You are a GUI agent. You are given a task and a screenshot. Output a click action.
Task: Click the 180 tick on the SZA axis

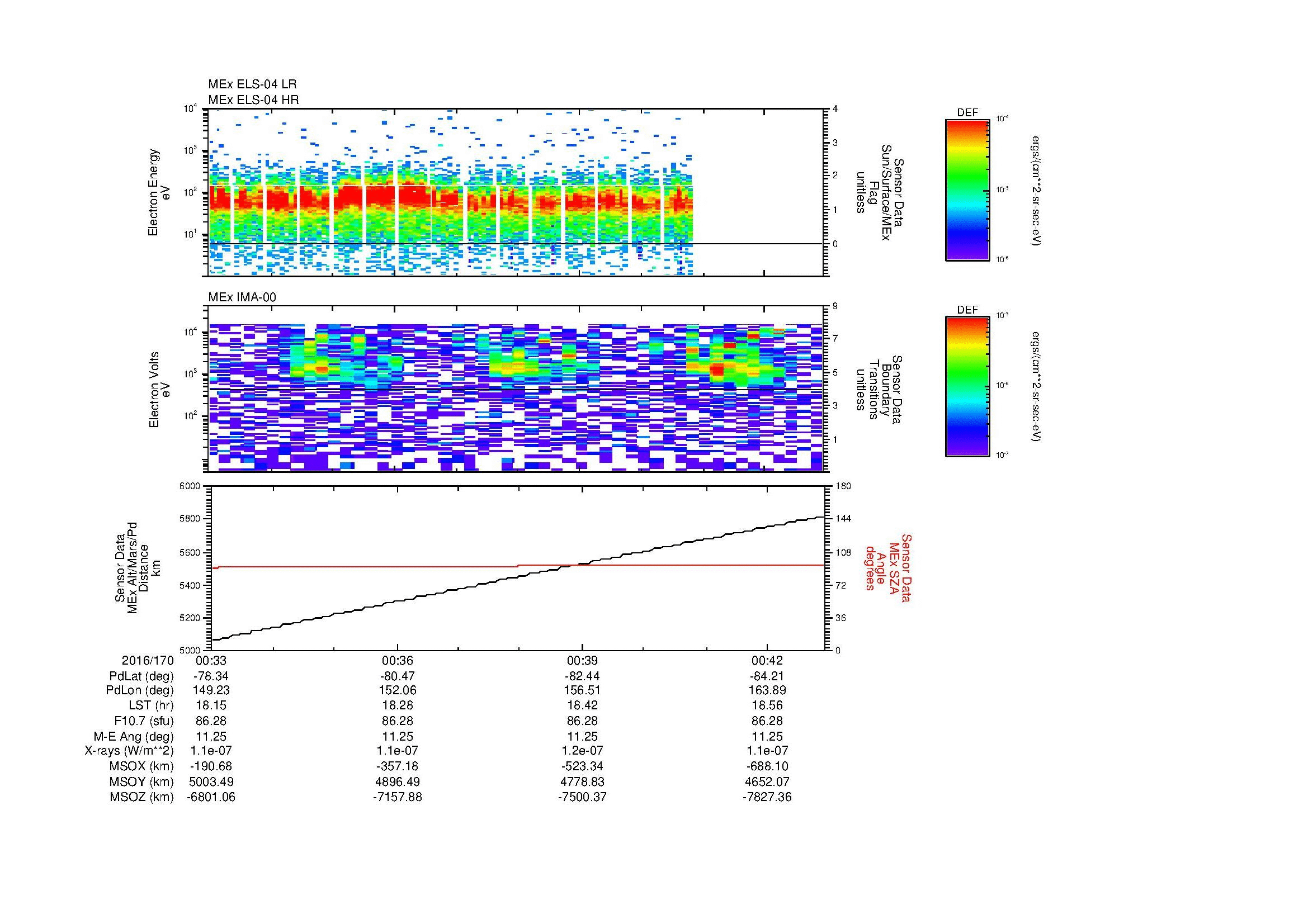tap(843, 486)
